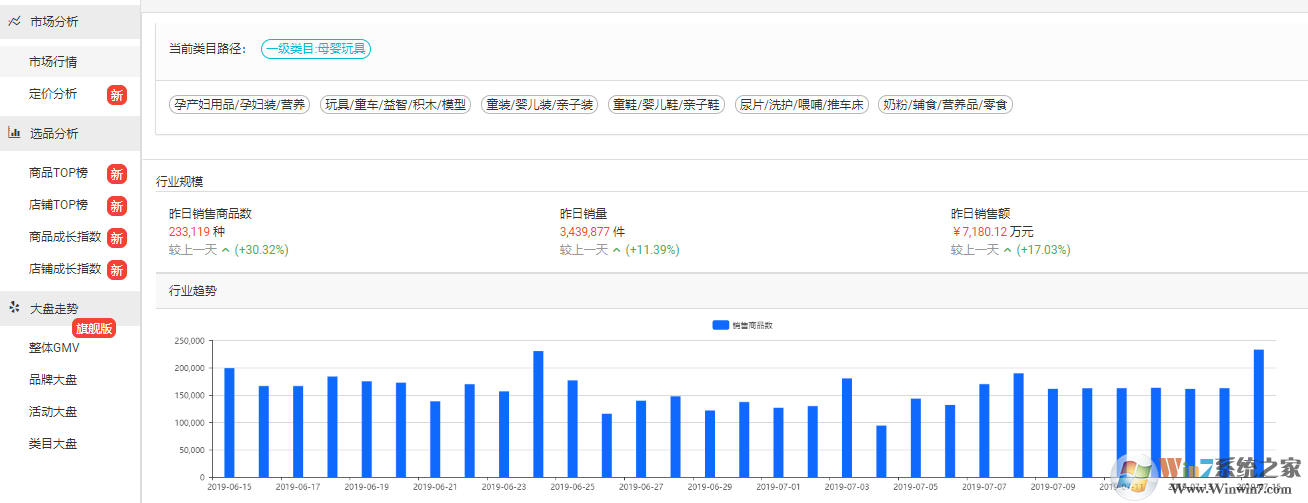Viewport: 1308px width, 503px height.
Task: Collapse the 选品分析 sidebar section
Action: coord(54,133)
